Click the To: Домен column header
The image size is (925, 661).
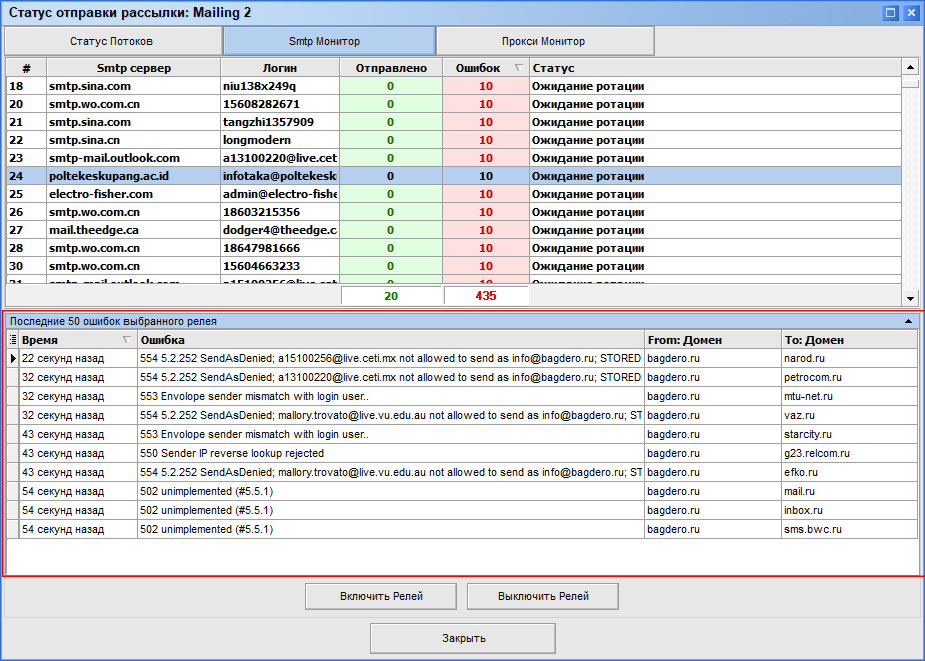[x=849, y=339]
